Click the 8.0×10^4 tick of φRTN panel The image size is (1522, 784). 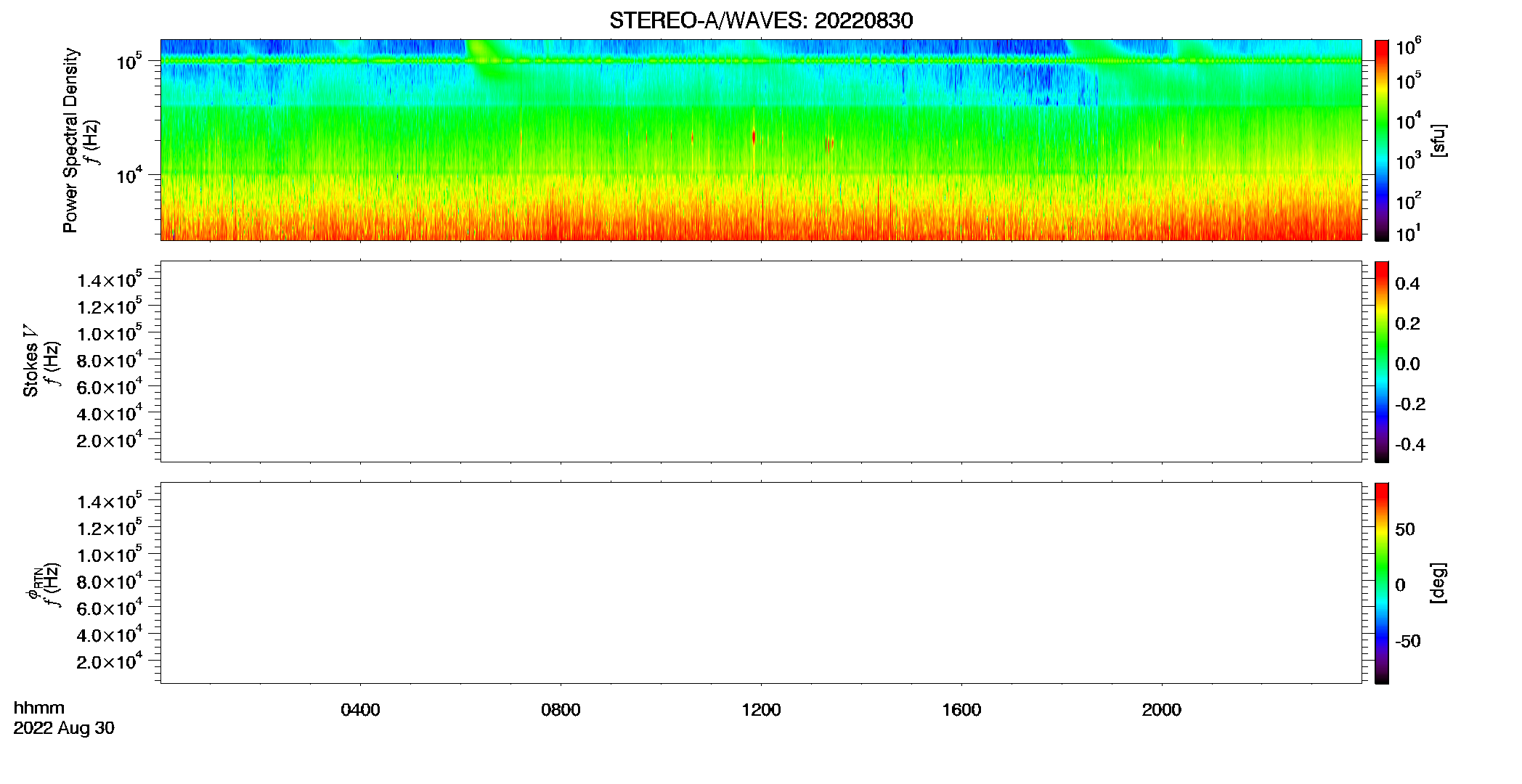point(110,581)
